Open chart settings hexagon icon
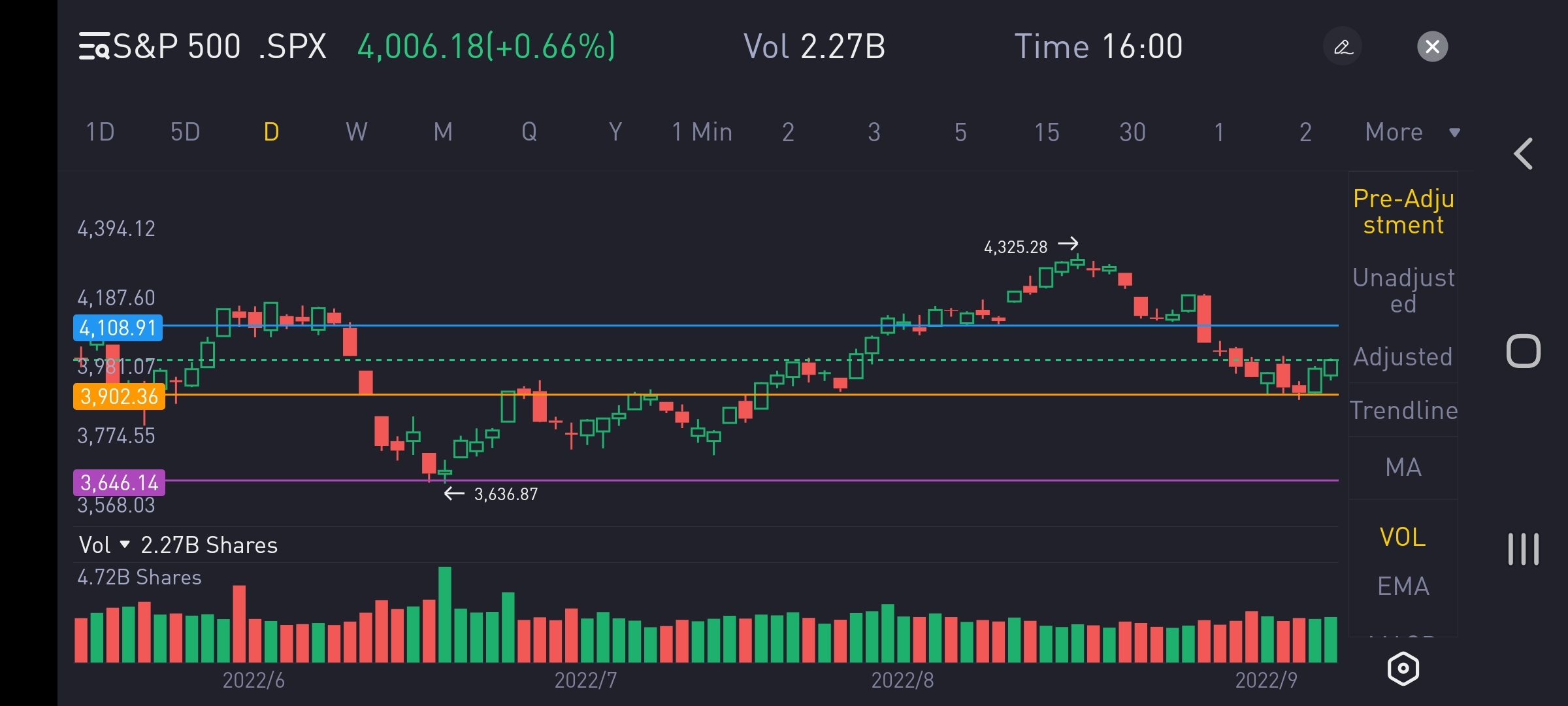The image size is (1568, 706). (x=1403, y=669)
